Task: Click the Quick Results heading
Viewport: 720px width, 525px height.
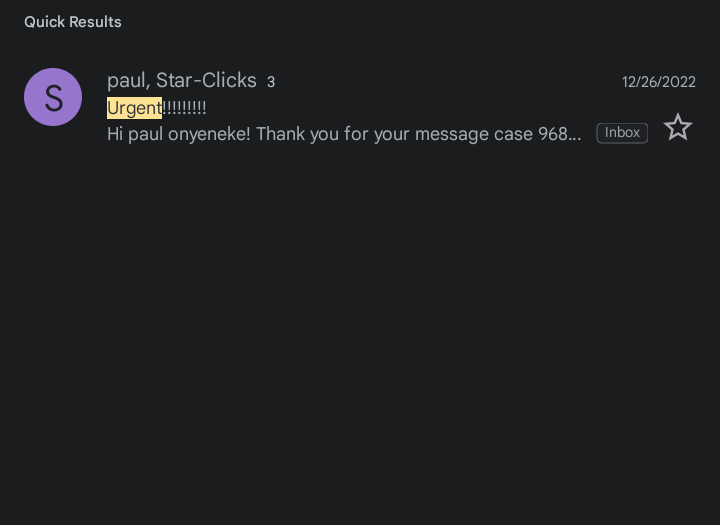Action: tap(73, 22)
